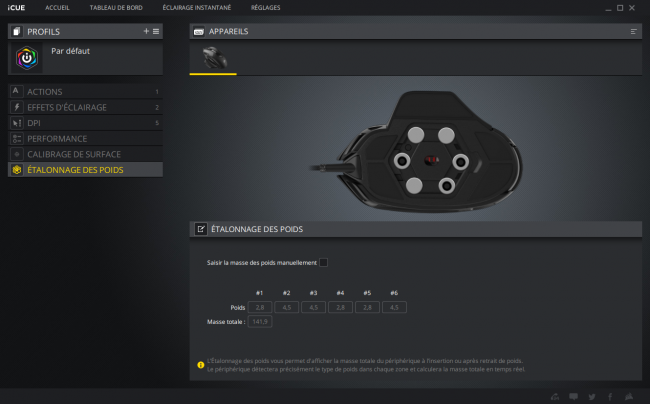The width and height of the screenshot is (650, 404).
Task: Select the mouse device thumbnail
Action: pos(214,58)
